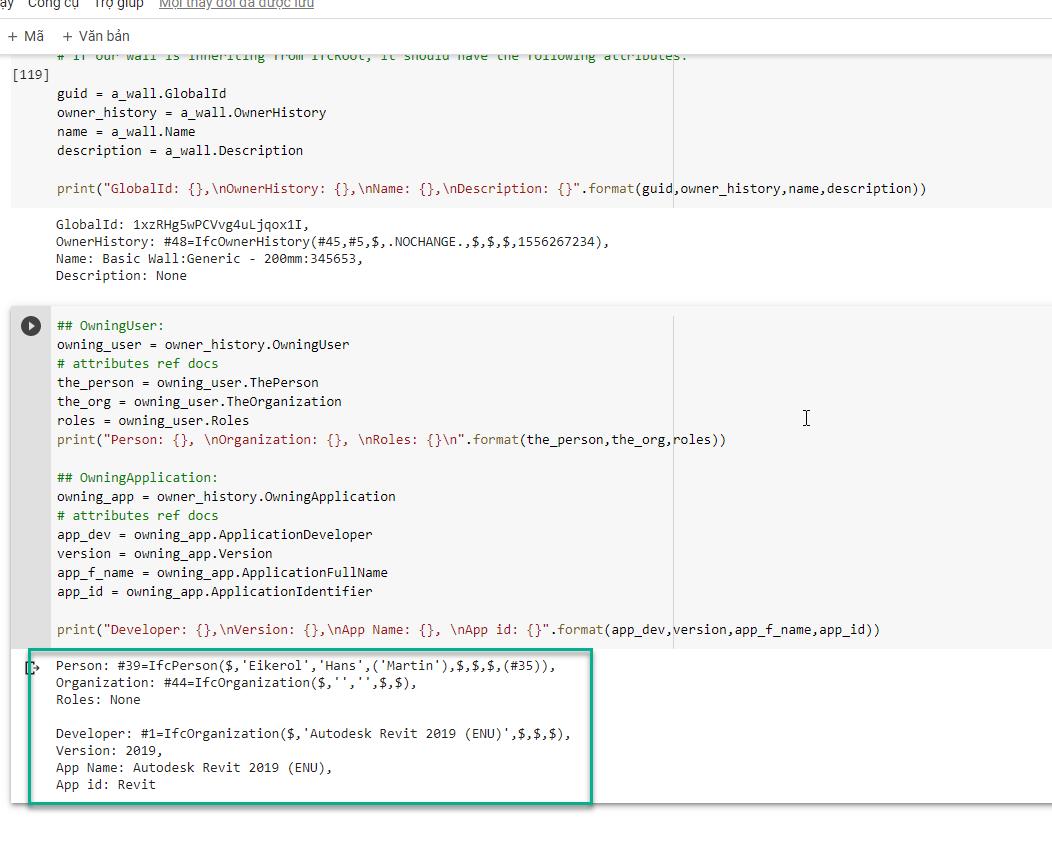Click the GlobalId print statement
The width and height of the screenshot is (1052, 848).
(x=490, y=188)
